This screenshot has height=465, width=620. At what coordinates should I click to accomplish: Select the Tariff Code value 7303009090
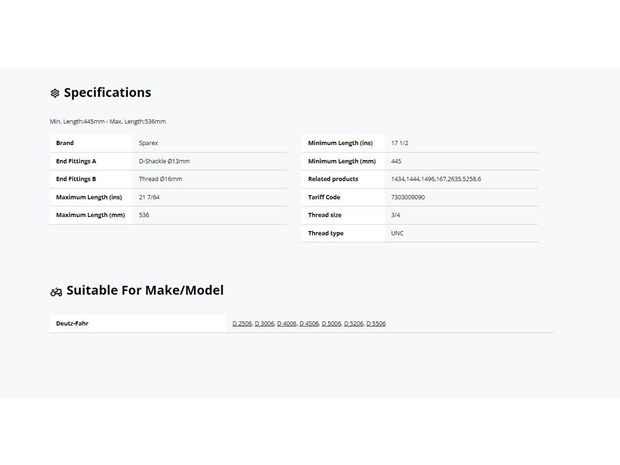(408, 197)
